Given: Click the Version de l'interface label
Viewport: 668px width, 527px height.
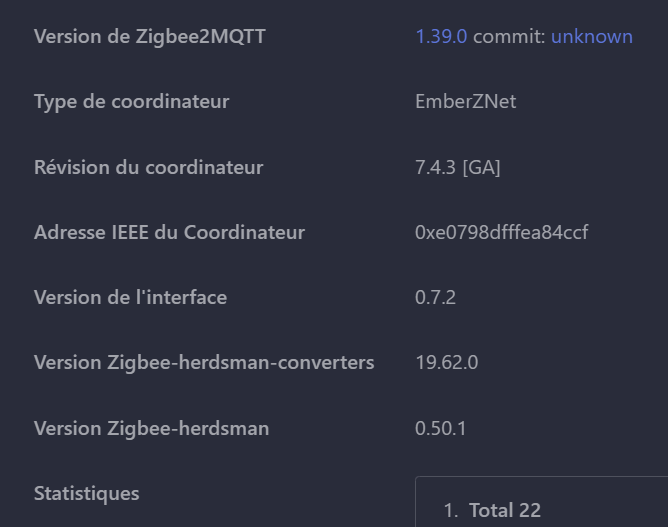Looking at the screenshot, I should [130, 297].
